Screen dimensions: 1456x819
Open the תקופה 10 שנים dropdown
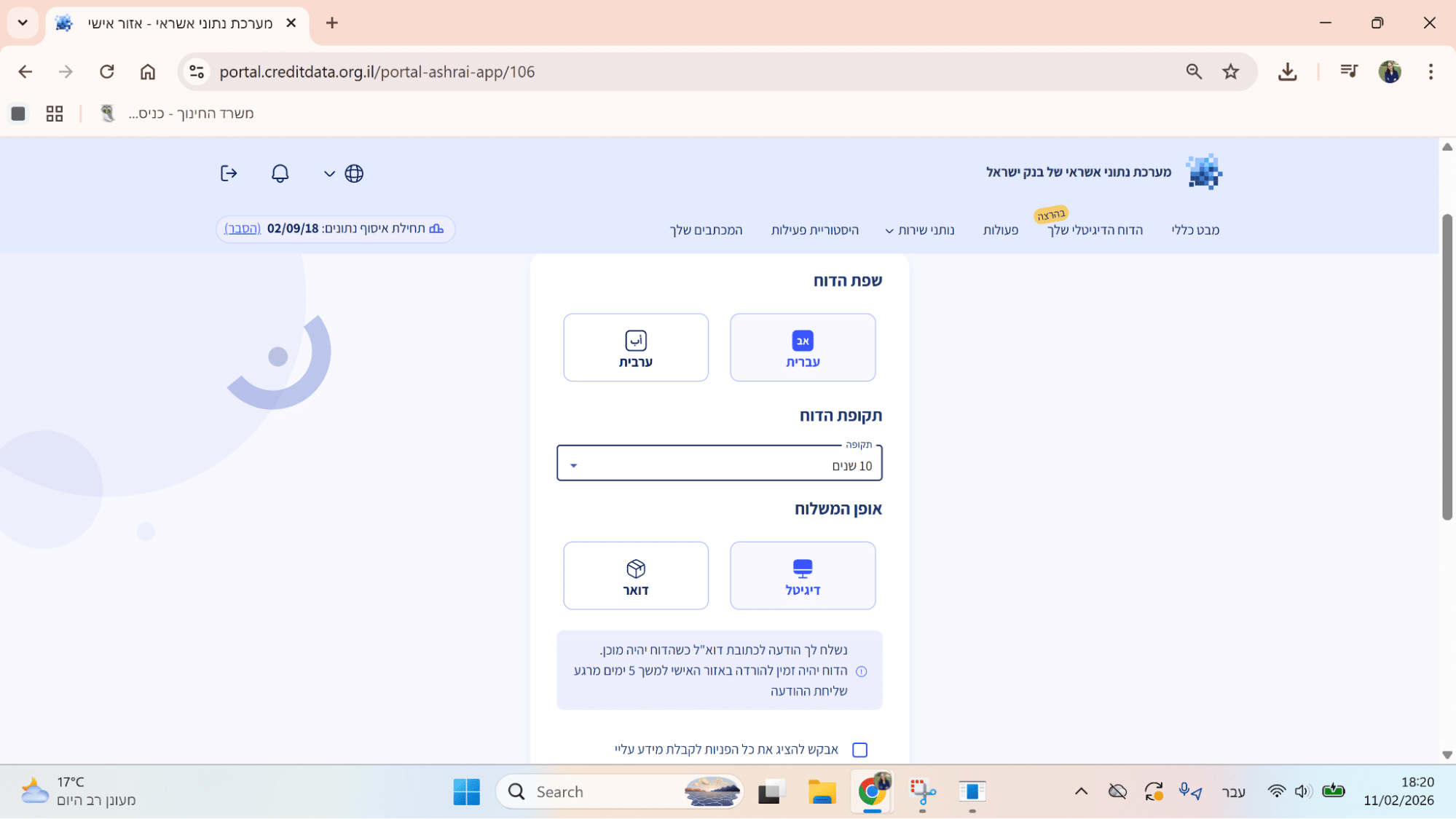tap(719, 464)
